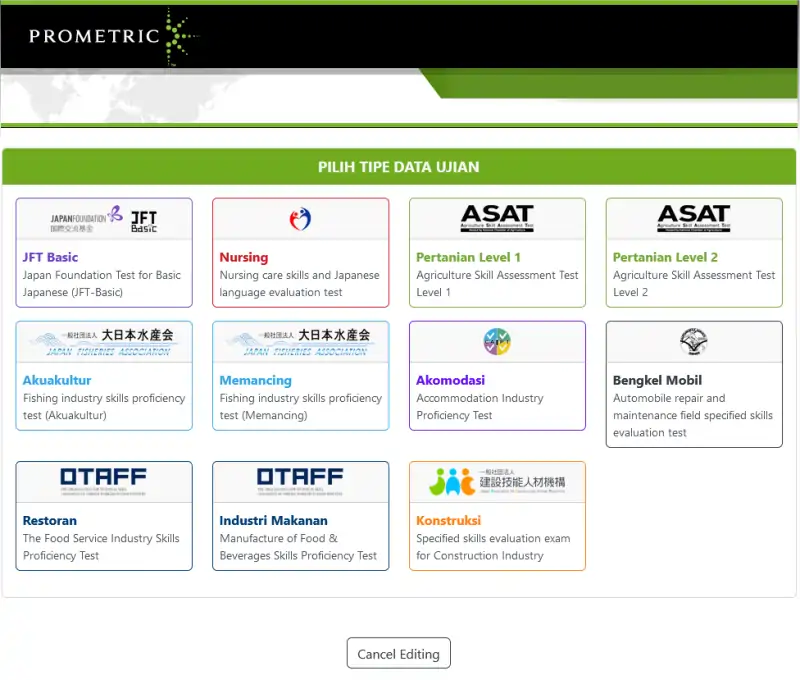This screenshot has height=680, width=800.
Task: Click OTAFF logo on Industri Makanan card
Action: [x=300, y=482]
